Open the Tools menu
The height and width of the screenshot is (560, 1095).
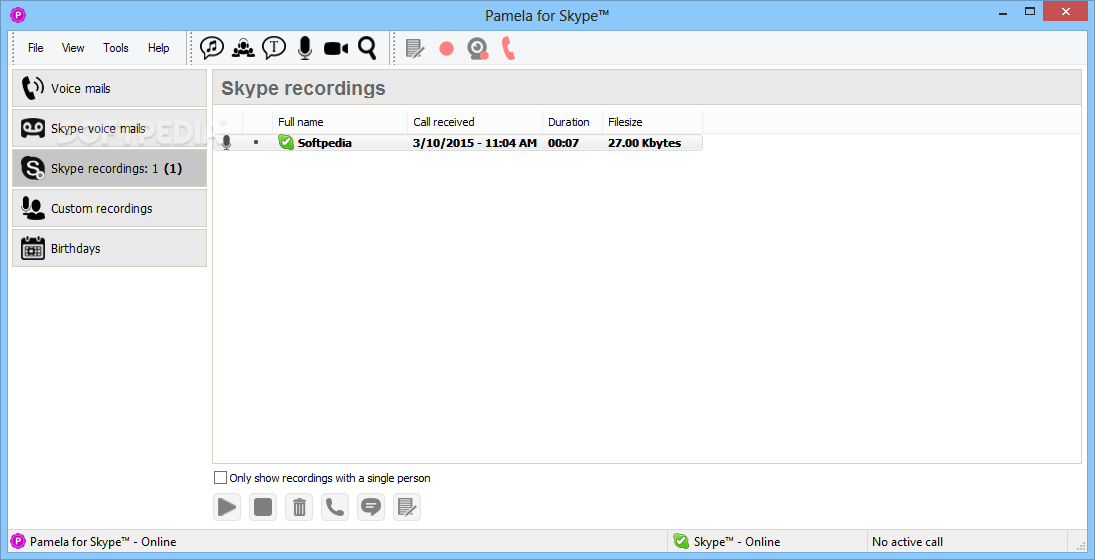[x=116, y=48]
